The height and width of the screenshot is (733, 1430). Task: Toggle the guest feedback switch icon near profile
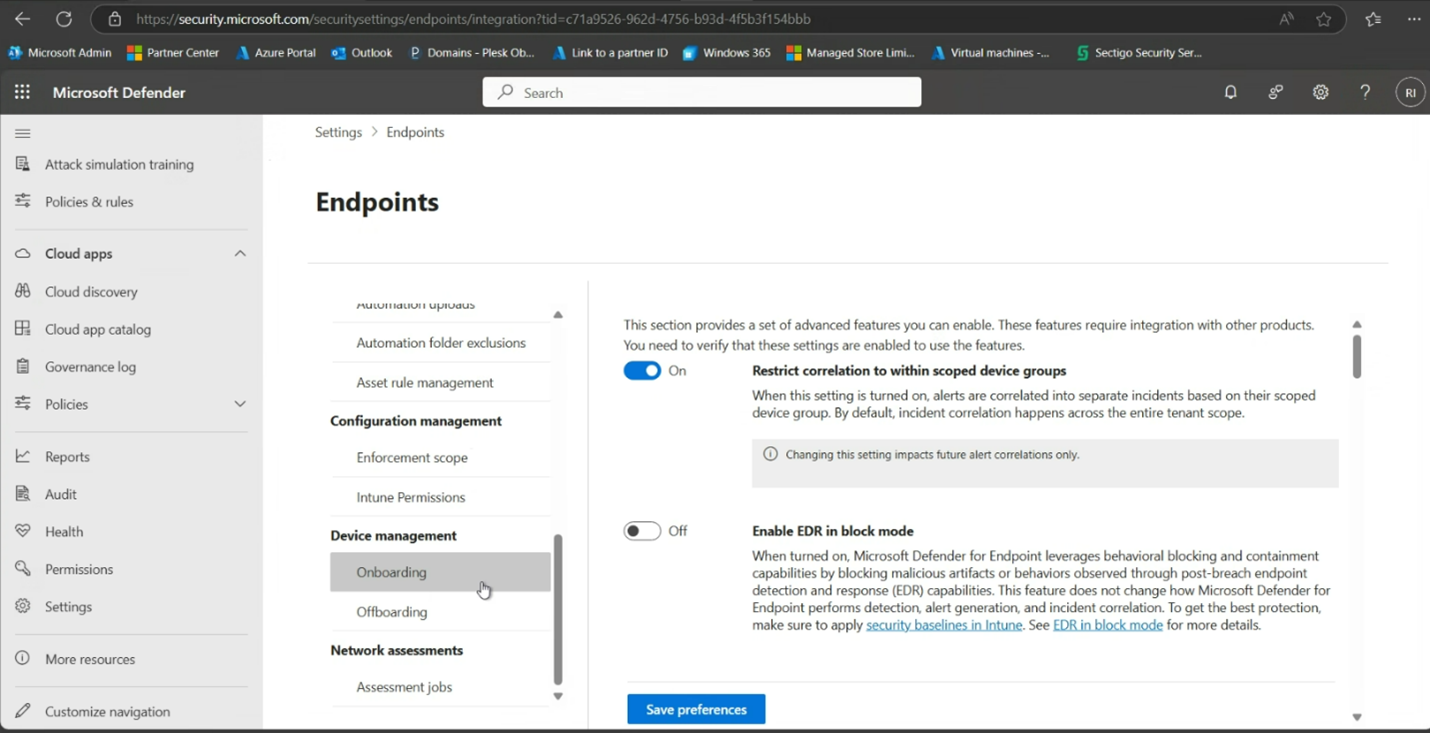(x=1275, y=91)
